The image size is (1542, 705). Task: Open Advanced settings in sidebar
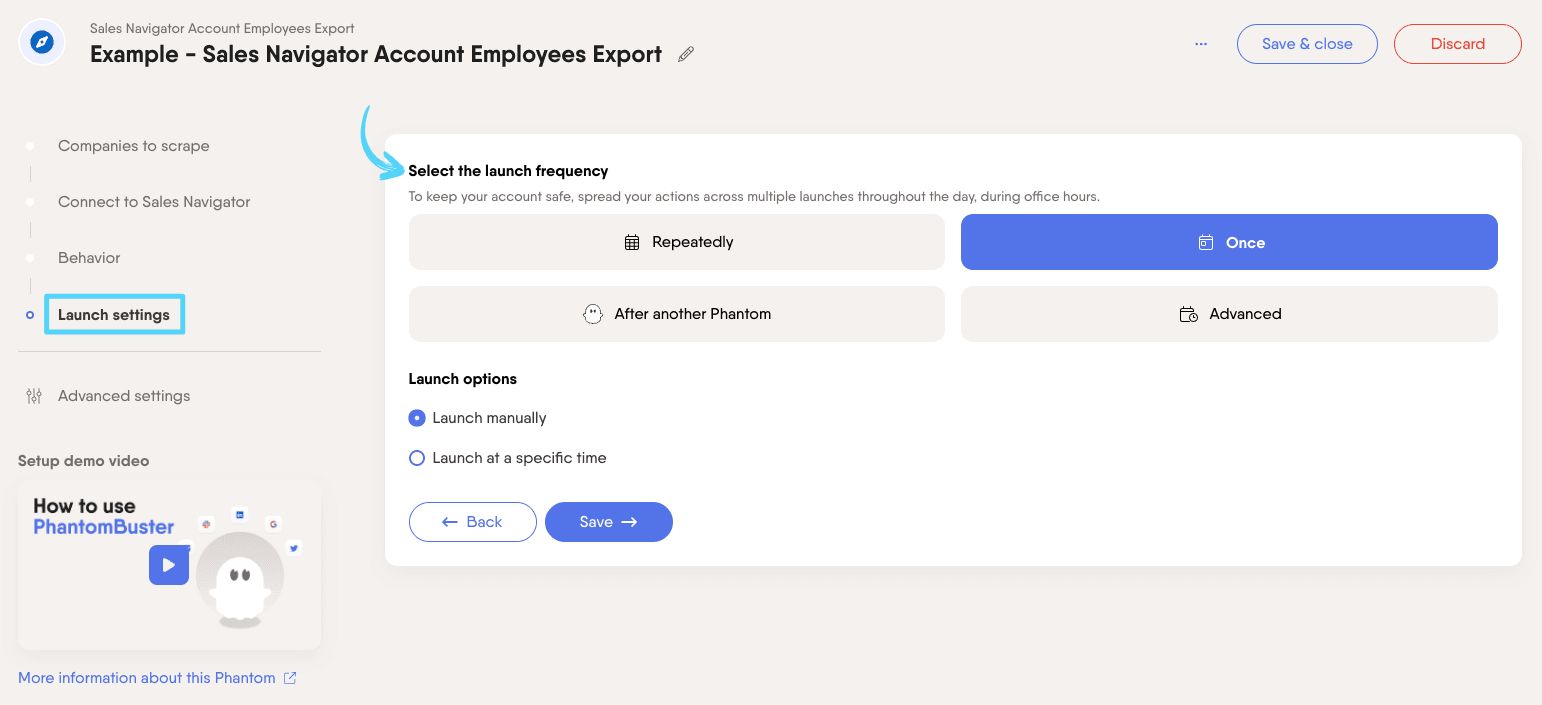pyautogui.click(x=124, y=396)
